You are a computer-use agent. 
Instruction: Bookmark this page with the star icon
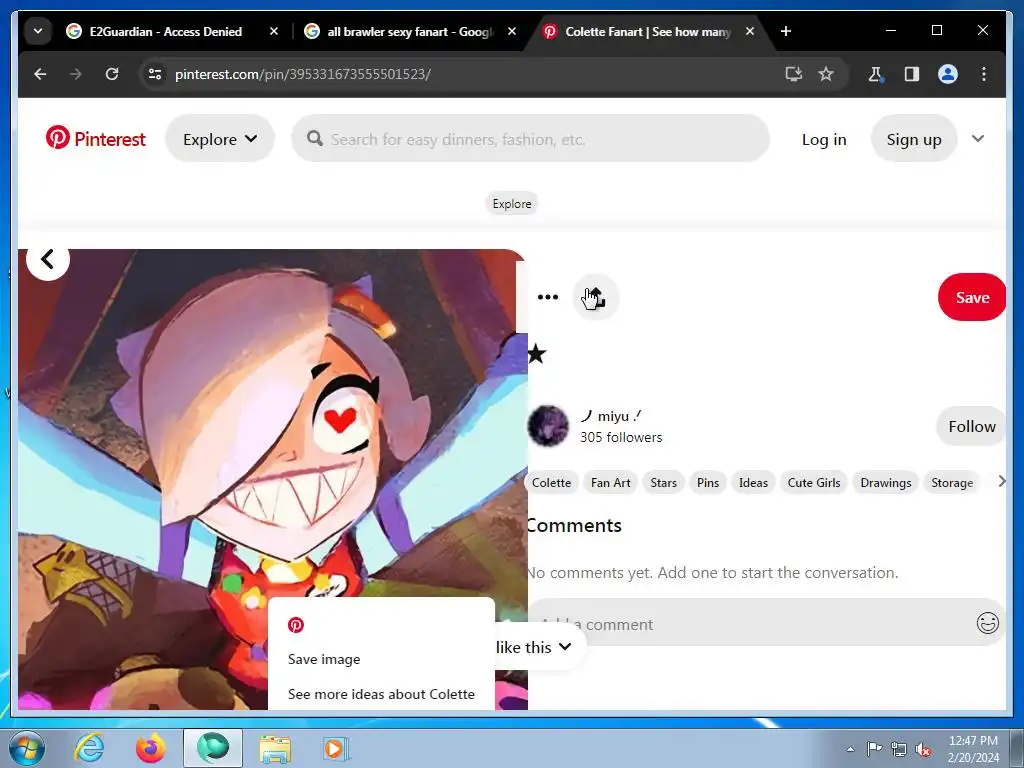pos(826,74)
